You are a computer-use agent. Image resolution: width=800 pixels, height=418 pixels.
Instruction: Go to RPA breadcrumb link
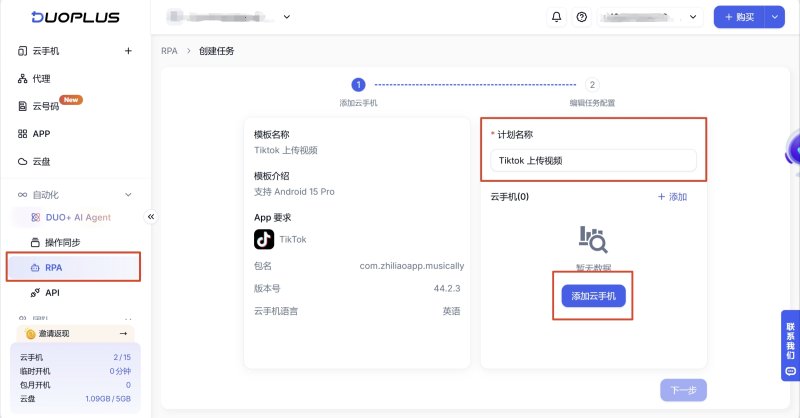169,51
